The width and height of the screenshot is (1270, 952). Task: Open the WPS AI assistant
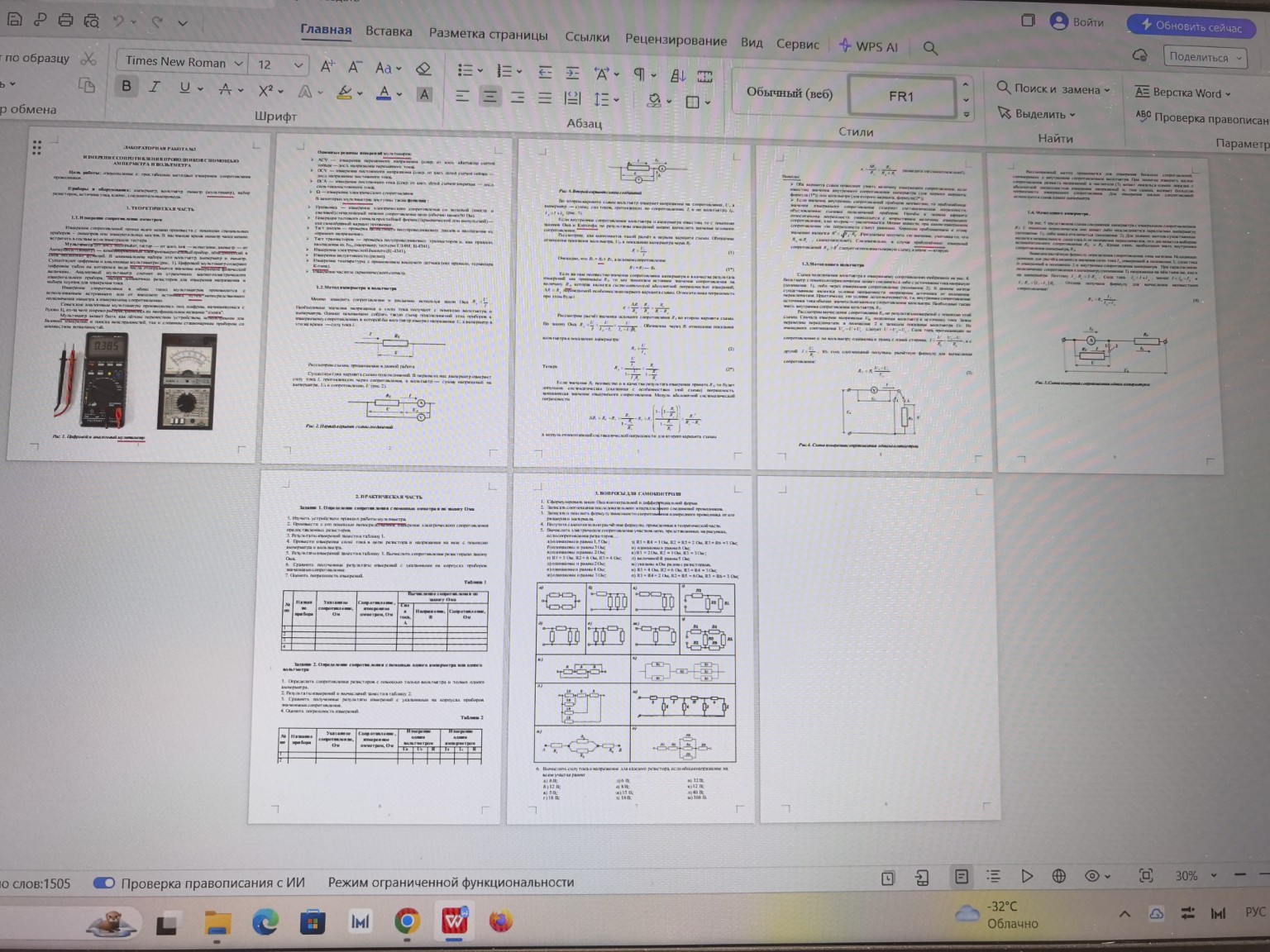[x=868, y=46]
